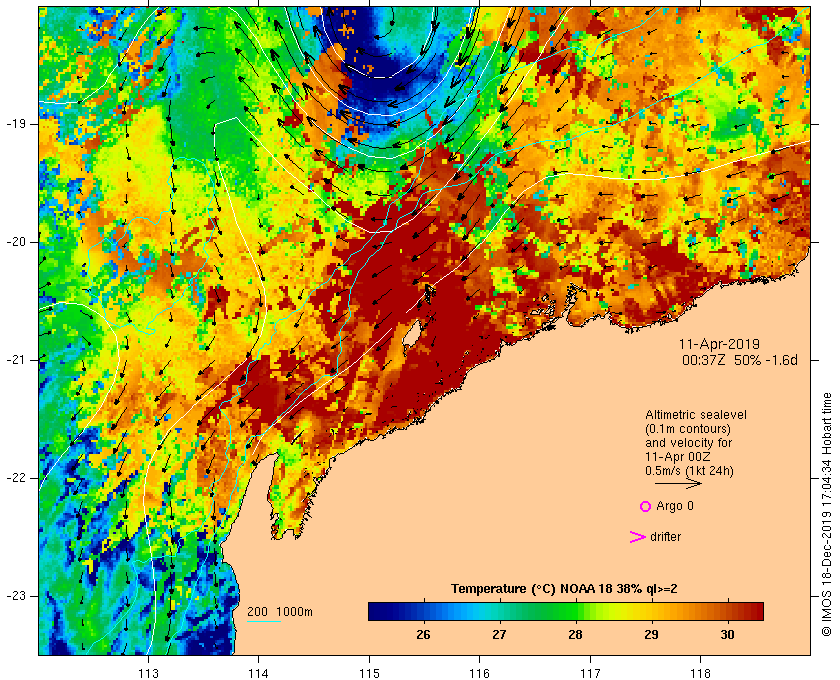Click the '200 1000m' isobath label
Screen dimensions: 840x680
pyautogui.click(x=280, y=612)
